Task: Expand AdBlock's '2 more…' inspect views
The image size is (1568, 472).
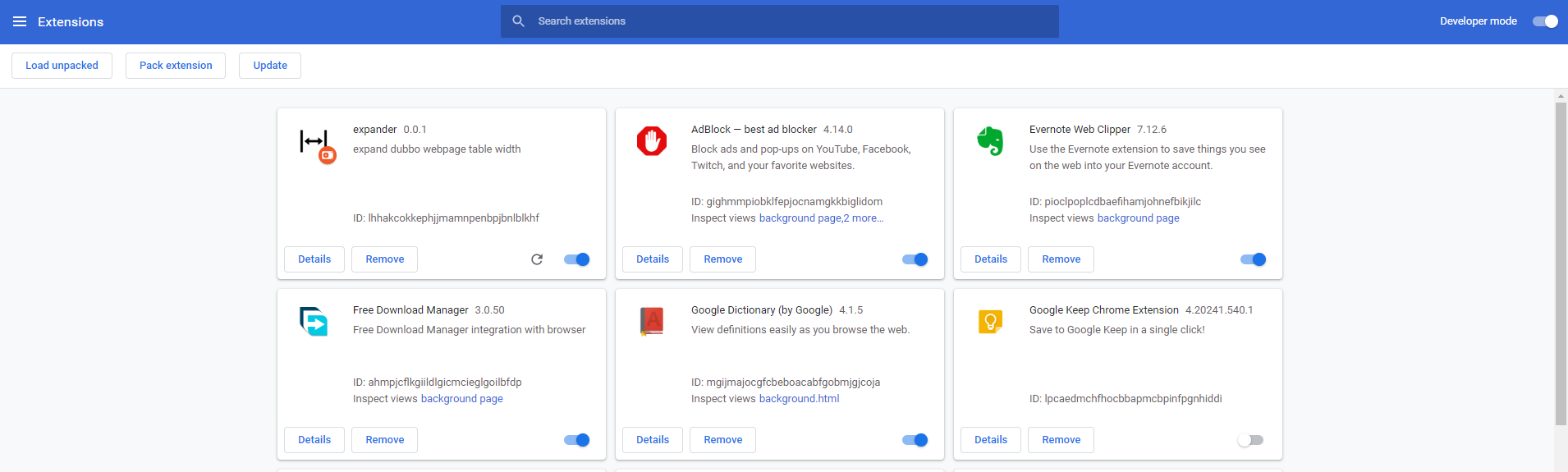Action: pyautogui.click(x=864, y=218)
